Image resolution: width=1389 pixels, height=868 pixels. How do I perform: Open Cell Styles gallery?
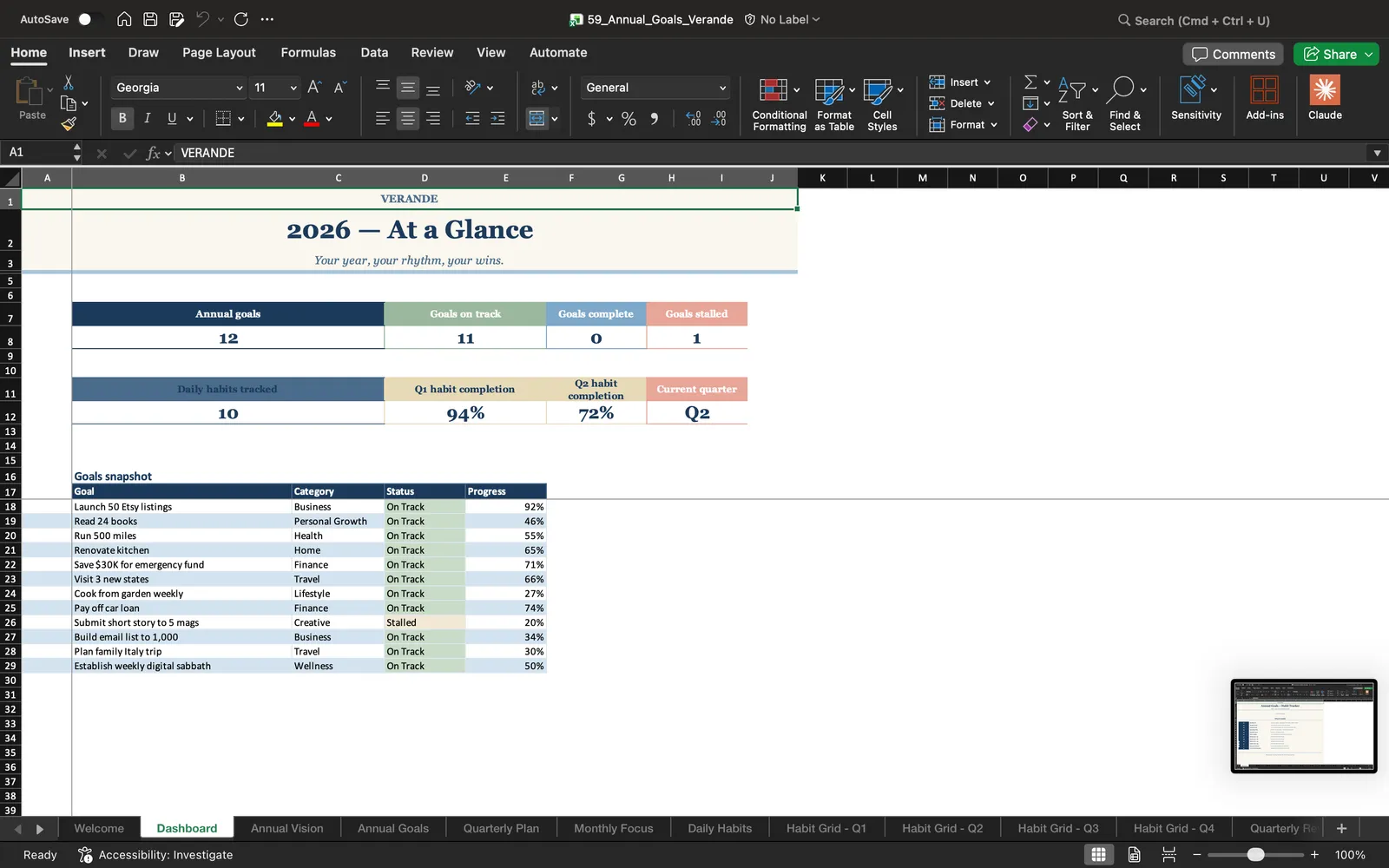[882, 104]
